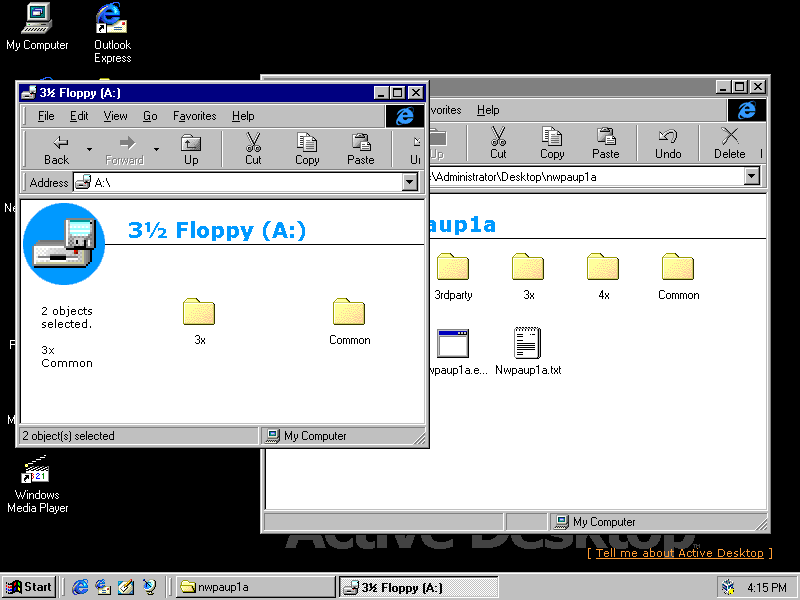Click View Channels quick launch icon
This screenshot has width=800, height=600.
coord(149,587)
